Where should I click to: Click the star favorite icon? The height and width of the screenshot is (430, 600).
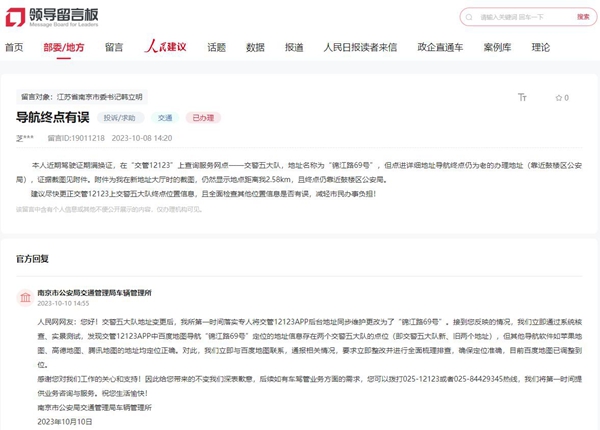point(559,98)
